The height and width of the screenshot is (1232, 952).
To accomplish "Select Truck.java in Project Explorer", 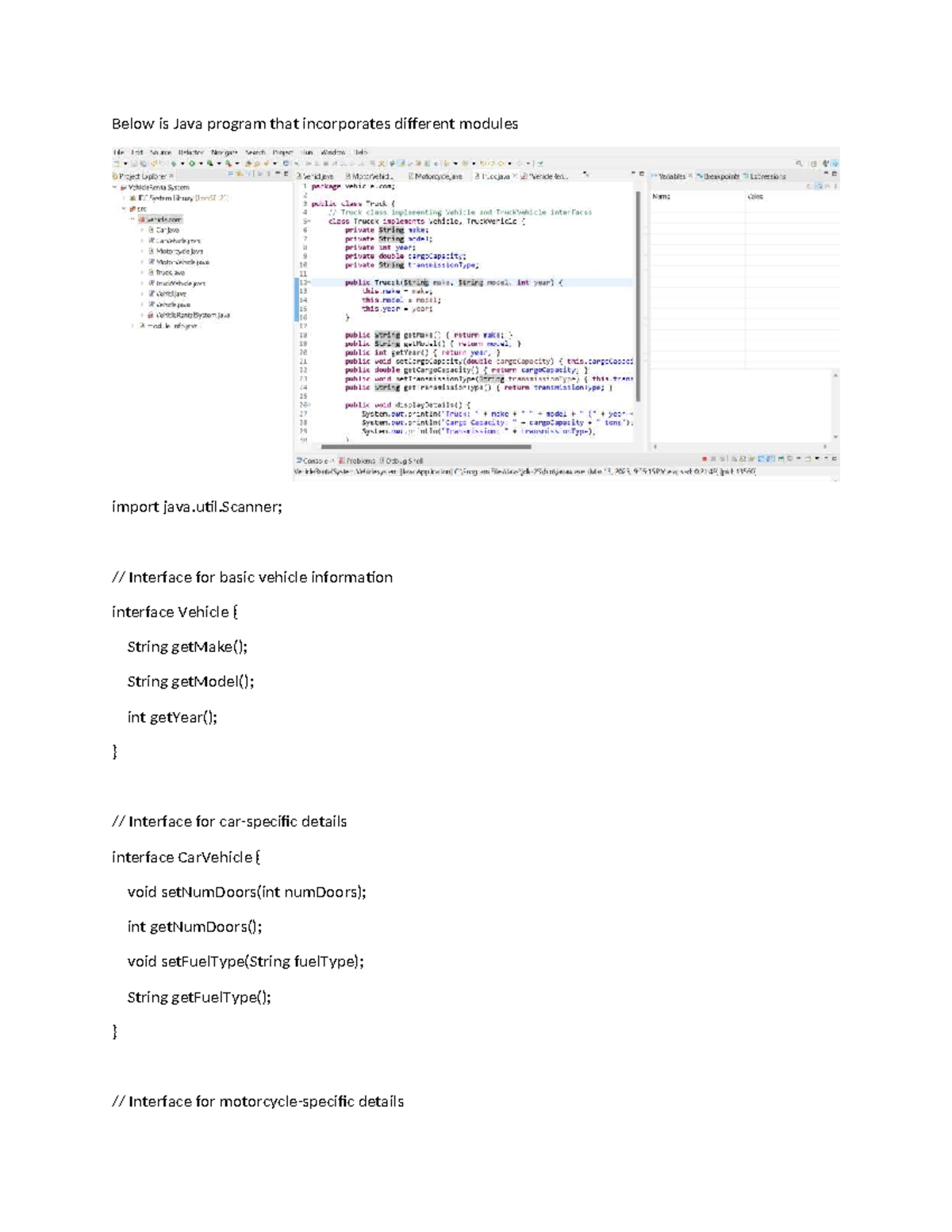I will (x=167, y=272).
